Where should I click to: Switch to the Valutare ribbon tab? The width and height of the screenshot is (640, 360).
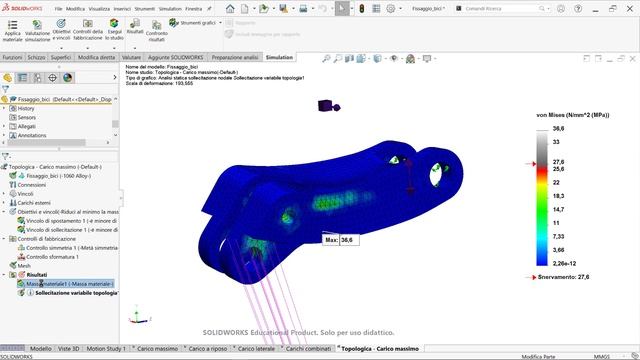pyautogui.click(x=131, y=58)
